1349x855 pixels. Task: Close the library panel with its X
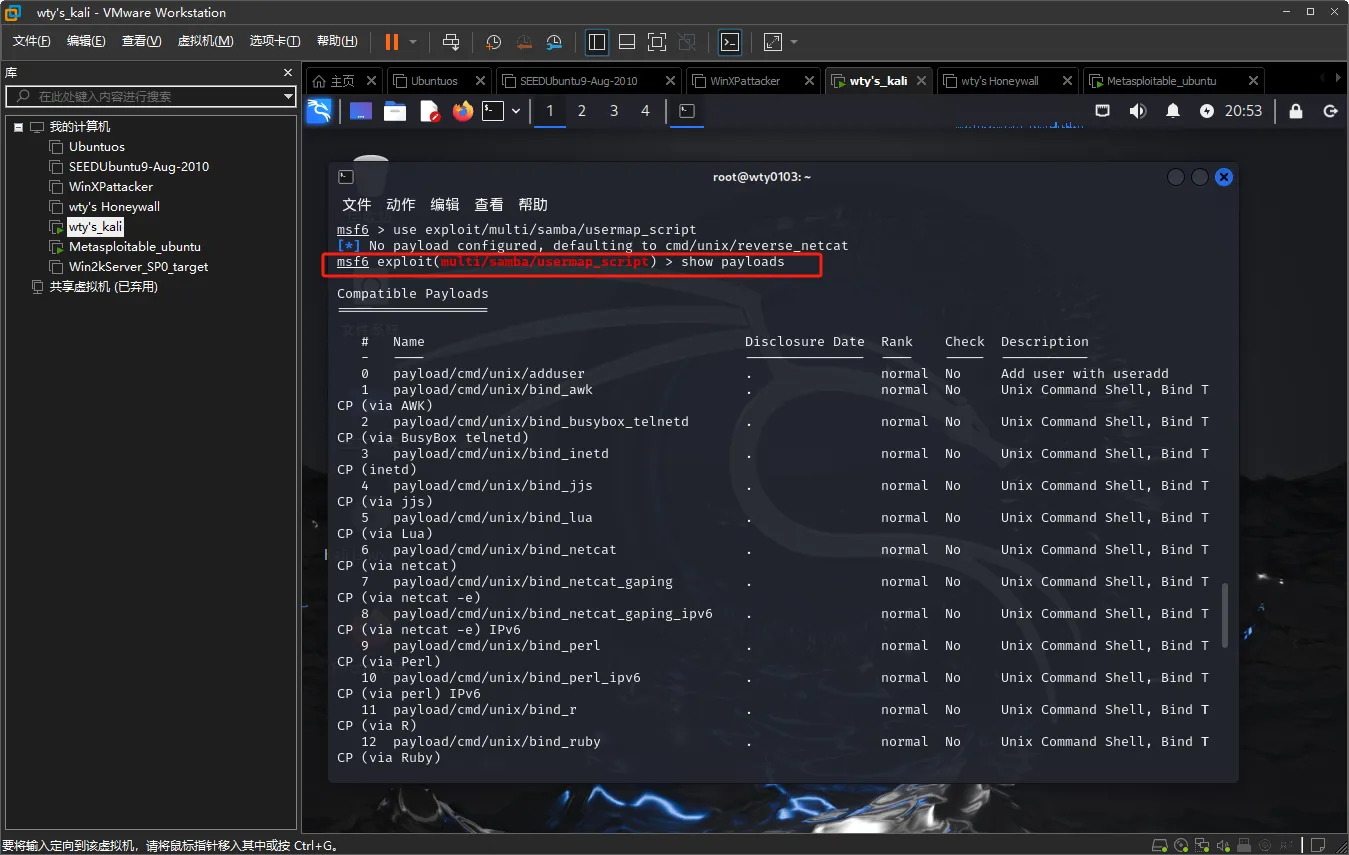(288, 73)
